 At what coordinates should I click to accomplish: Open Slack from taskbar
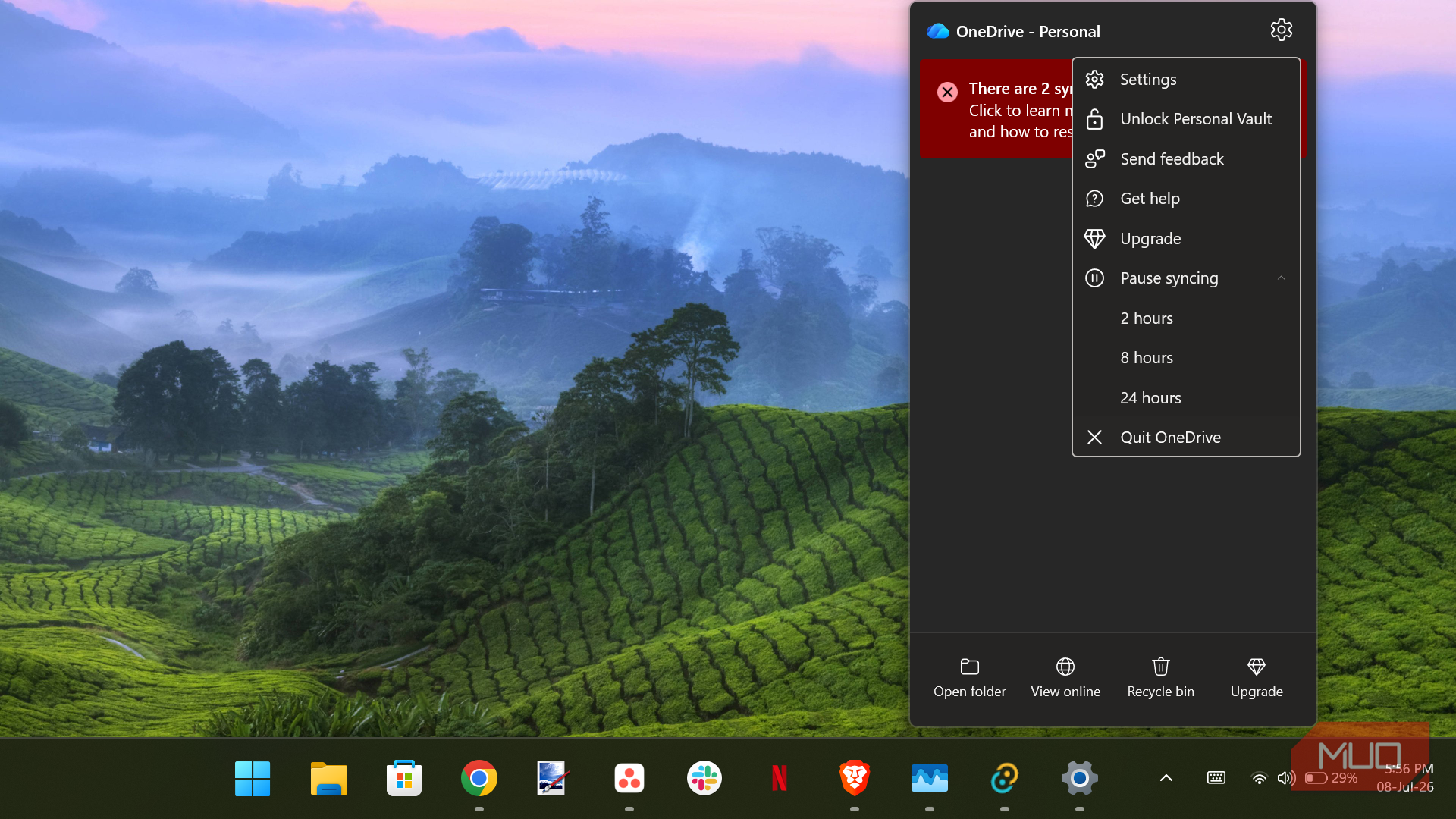coord(704,778)
